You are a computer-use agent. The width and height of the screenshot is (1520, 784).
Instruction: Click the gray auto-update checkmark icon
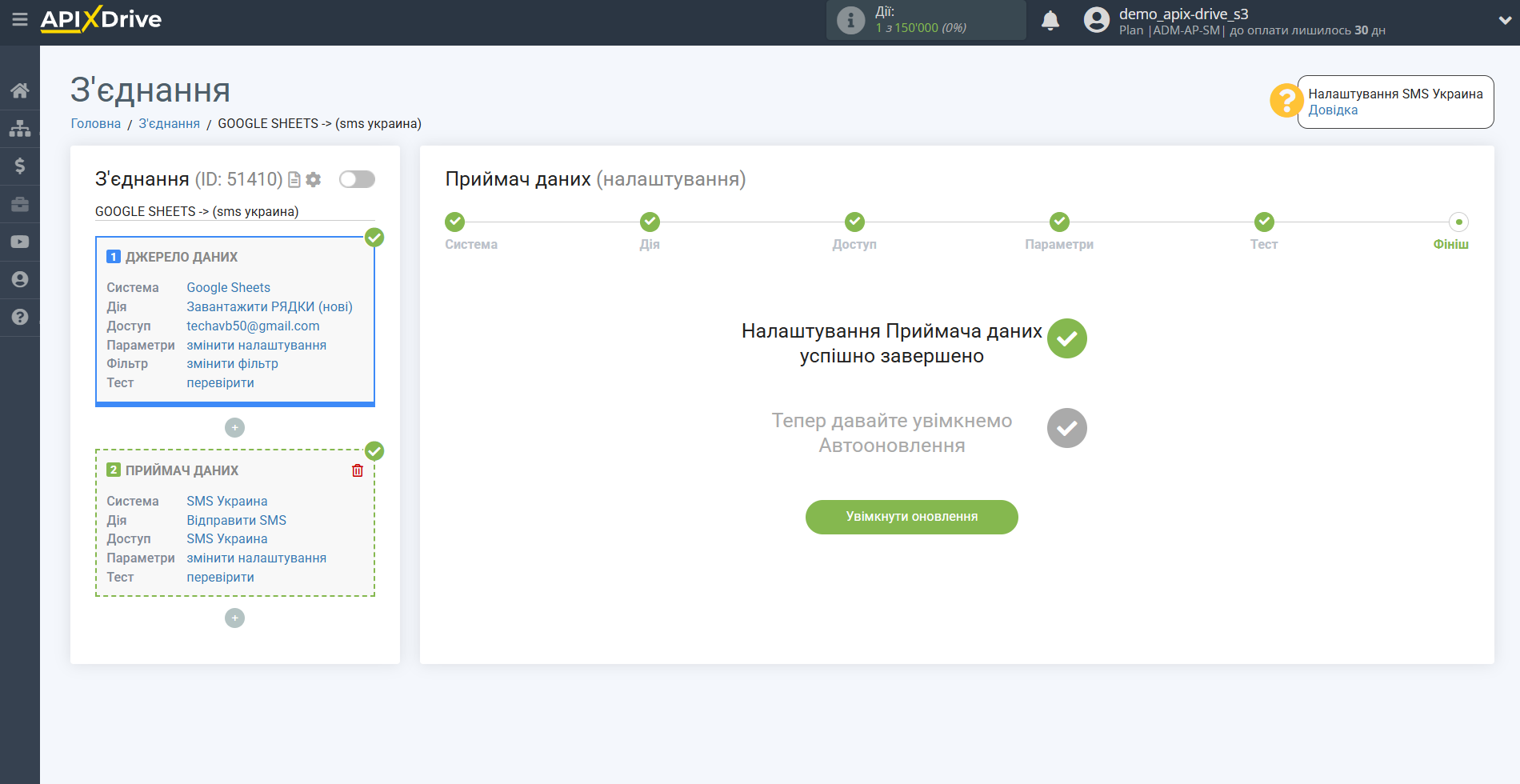pos(1067,428)
